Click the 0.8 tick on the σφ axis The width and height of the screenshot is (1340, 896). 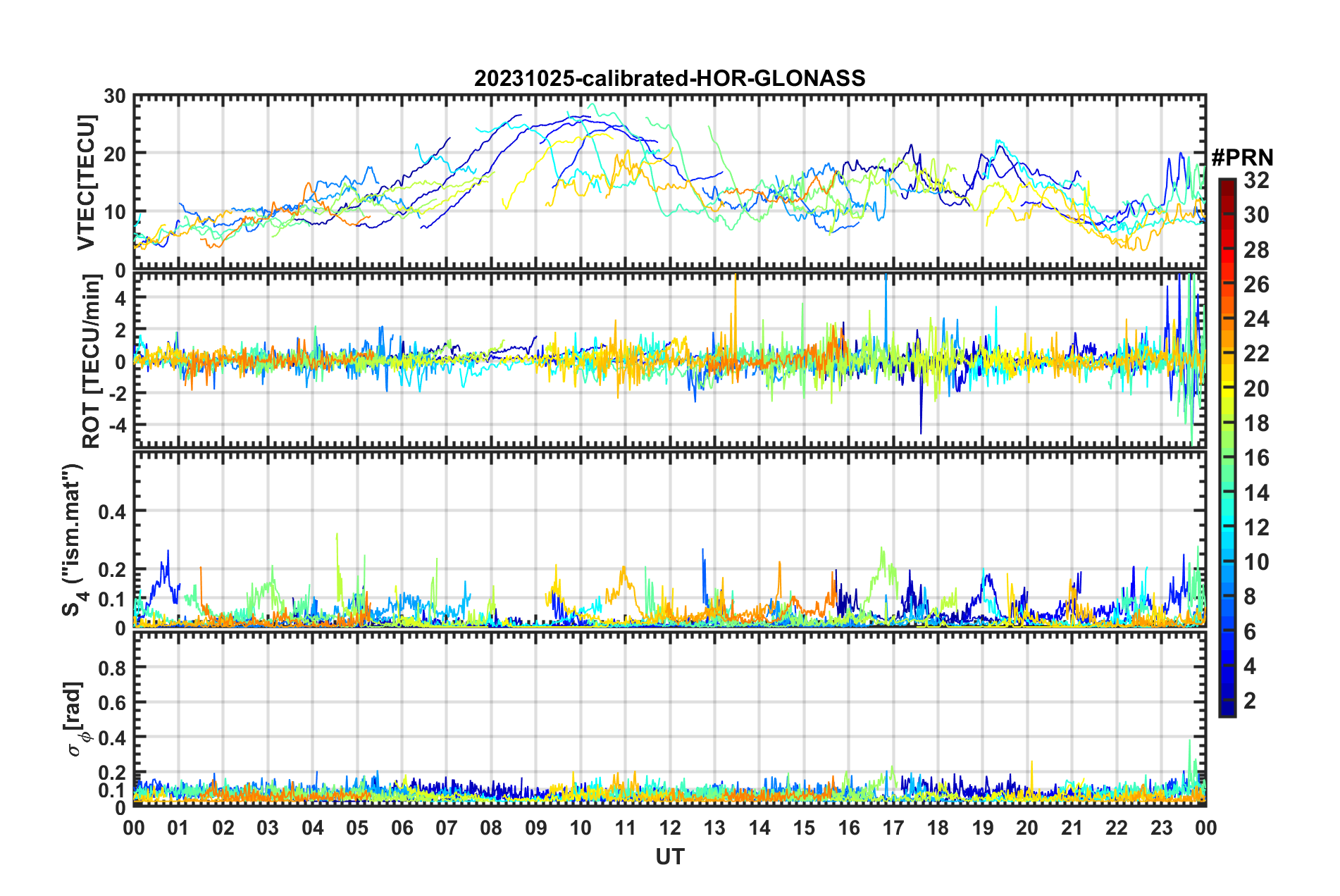click(x=113, y=668)
